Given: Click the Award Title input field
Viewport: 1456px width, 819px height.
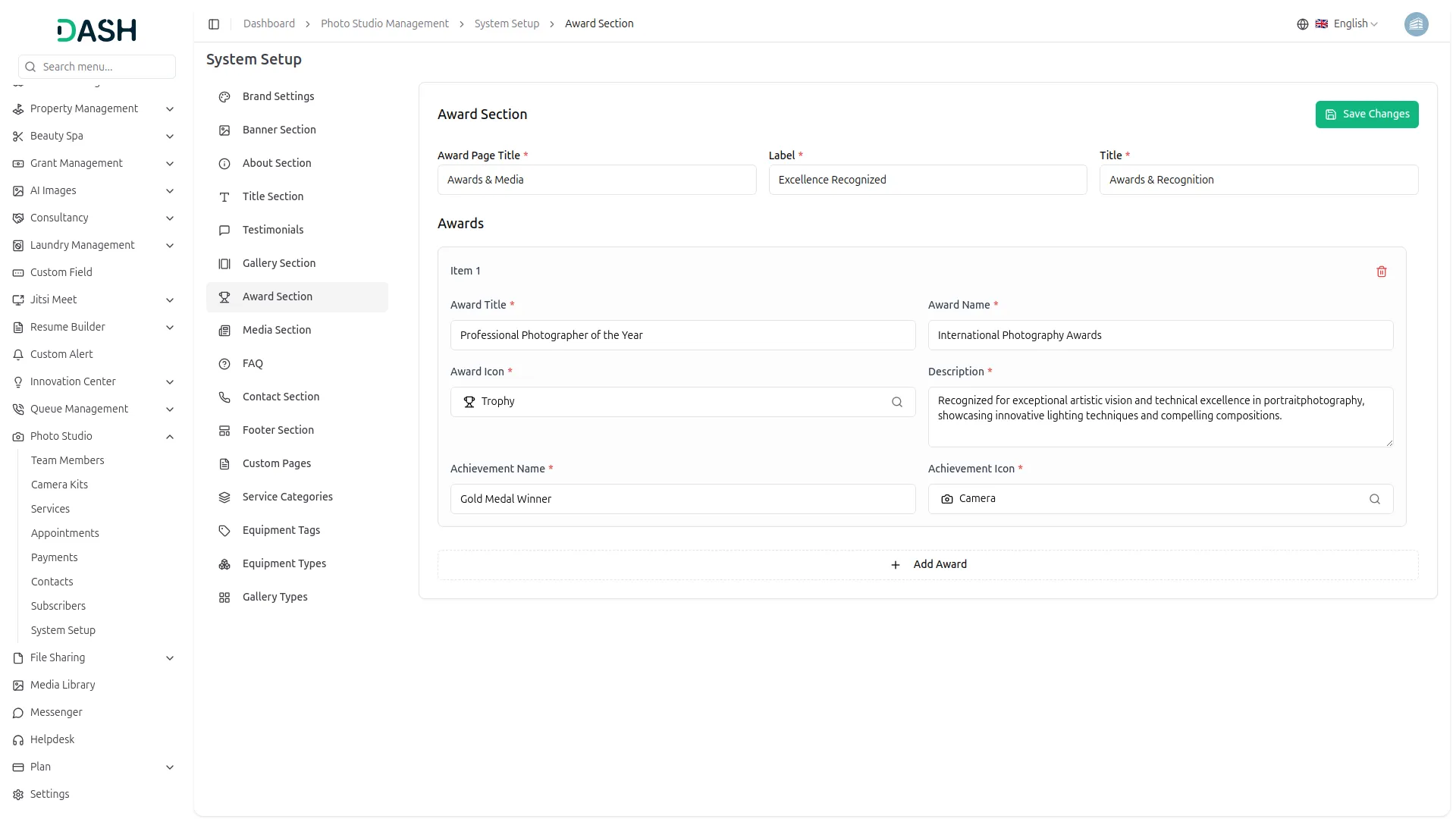Looking at the screenshot, I should click(682, 335).
